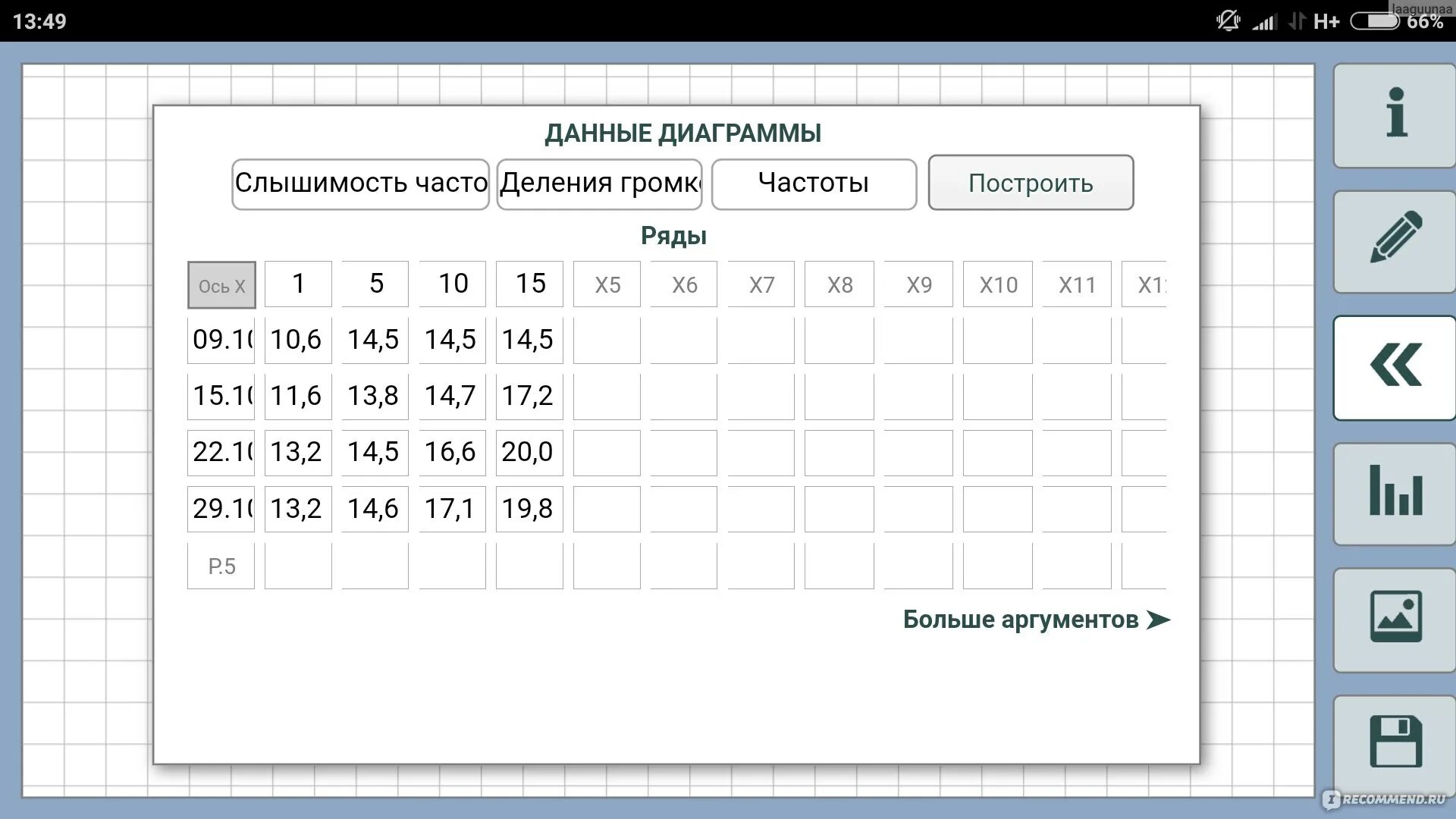Open the bar chart type icon
The image size is (1456, 819).
pos(1395,494)
